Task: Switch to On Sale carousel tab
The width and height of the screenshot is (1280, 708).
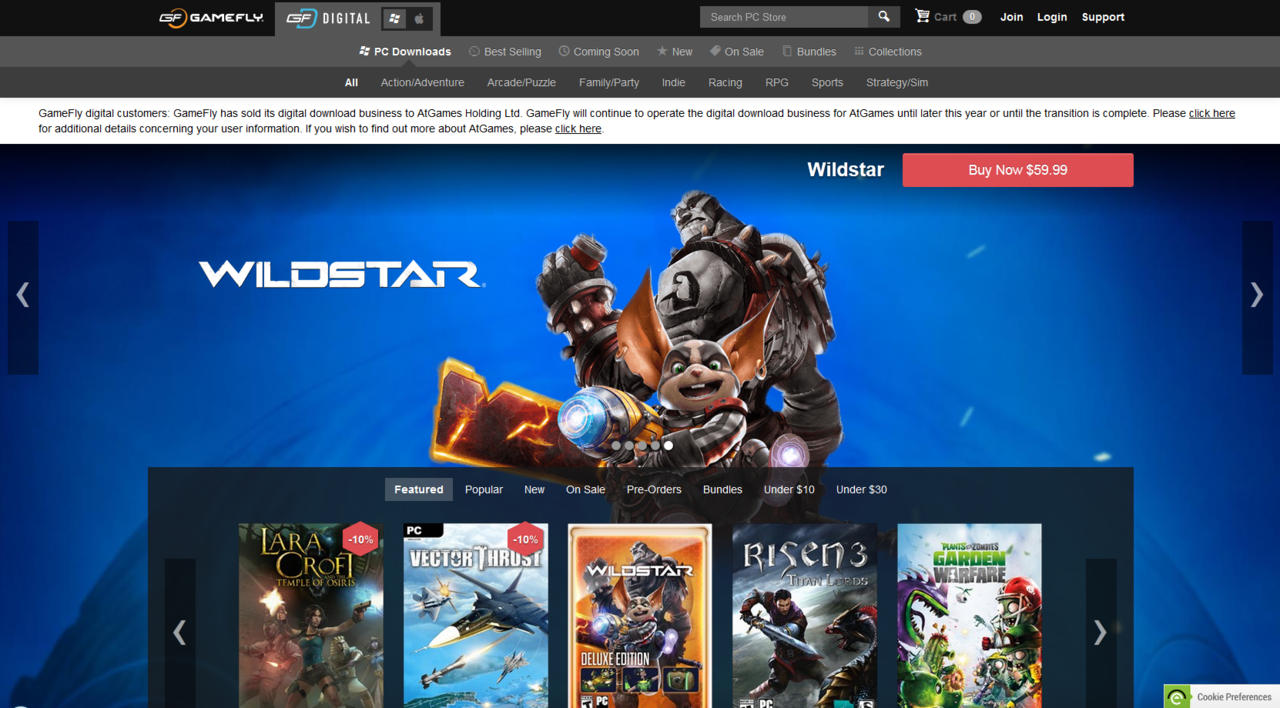Action: [x=586, y=489]
